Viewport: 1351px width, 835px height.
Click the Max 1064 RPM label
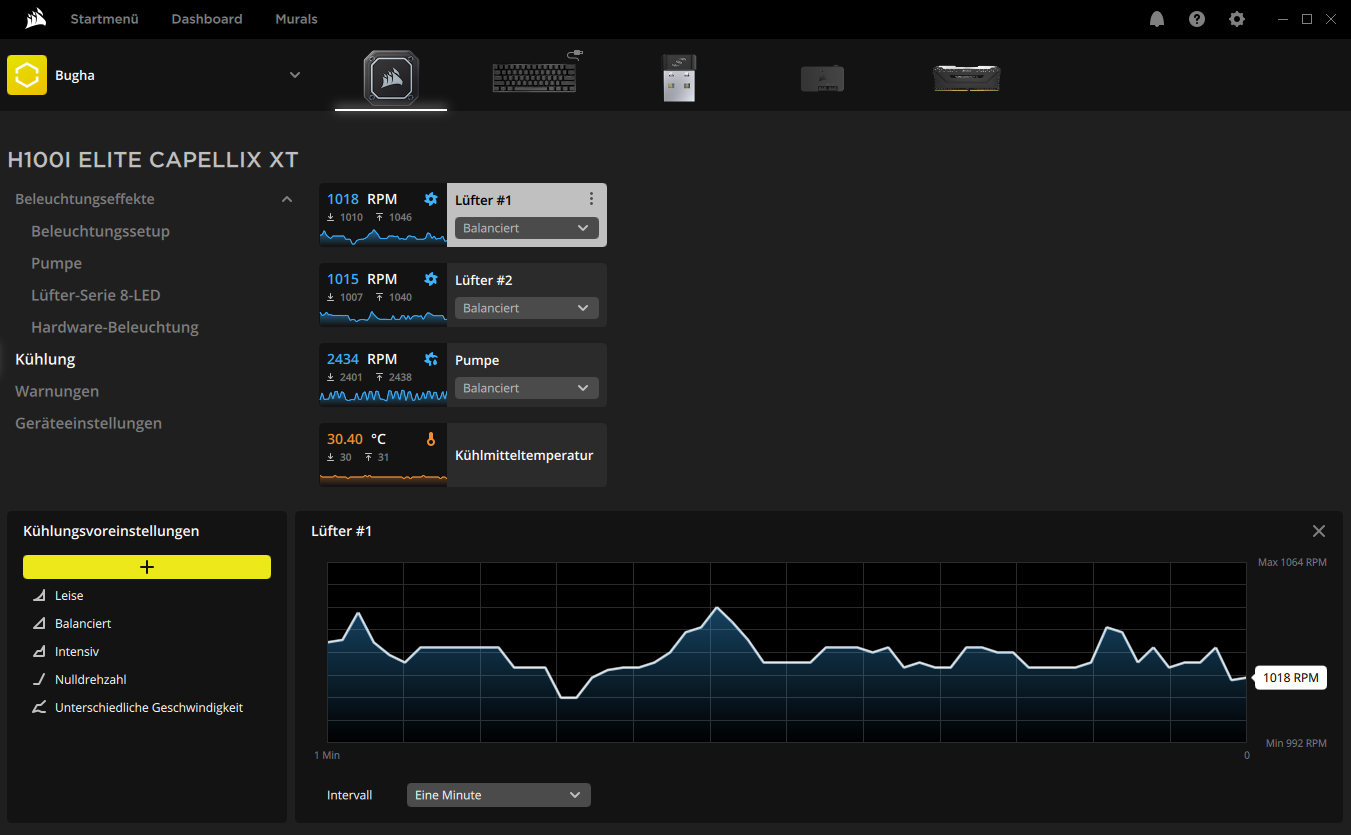click(1292, 562)
